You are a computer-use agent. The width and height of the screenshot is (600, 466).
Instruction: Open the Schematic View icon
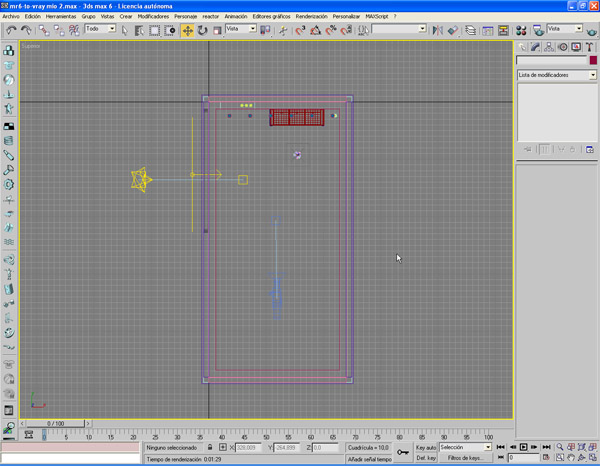tap(503, 30)
